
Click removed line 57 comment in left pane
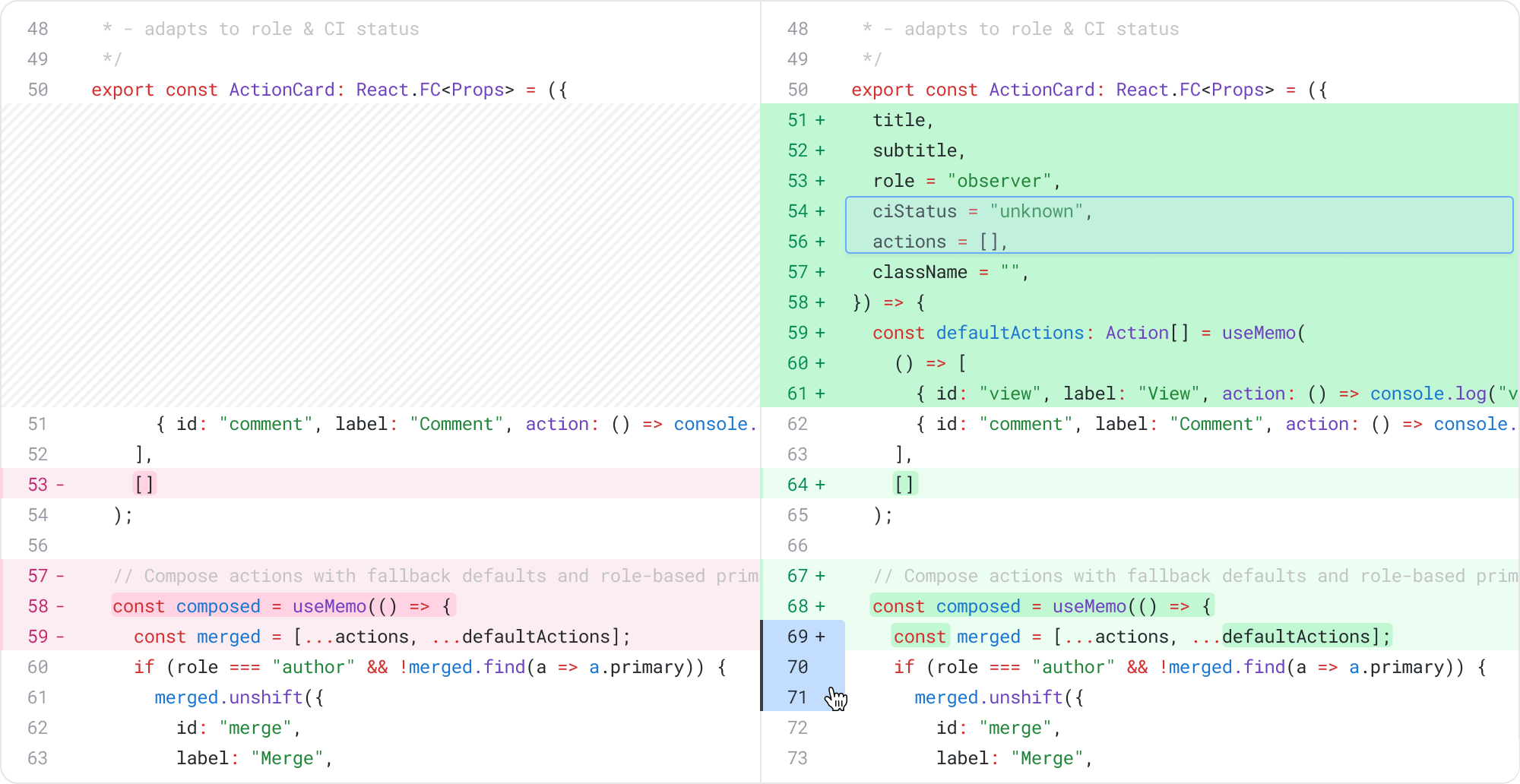381,575
